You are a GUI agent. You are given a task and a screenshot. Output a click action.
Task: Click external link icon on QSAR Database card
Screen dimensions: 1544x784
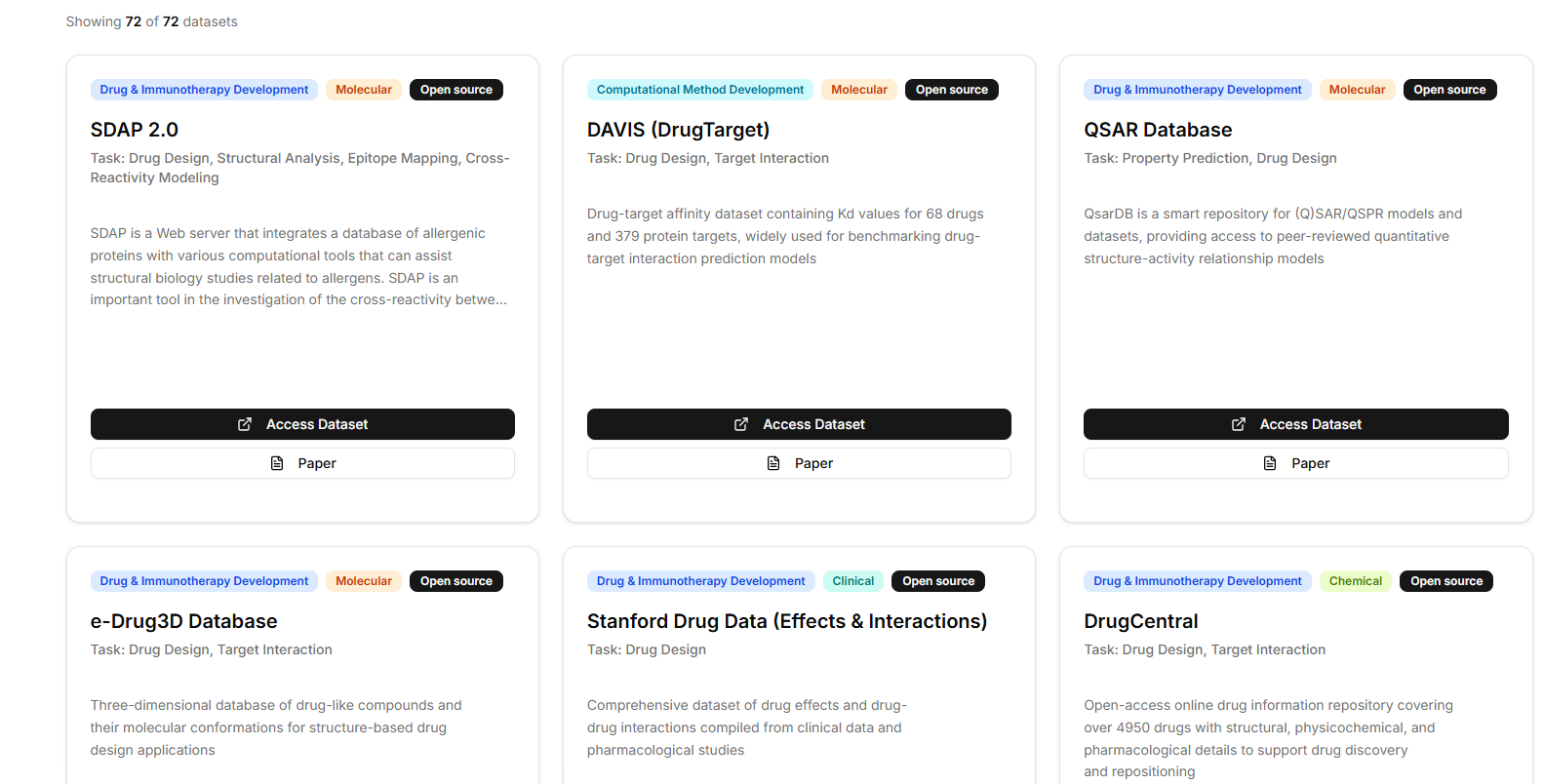point(1239,424)
